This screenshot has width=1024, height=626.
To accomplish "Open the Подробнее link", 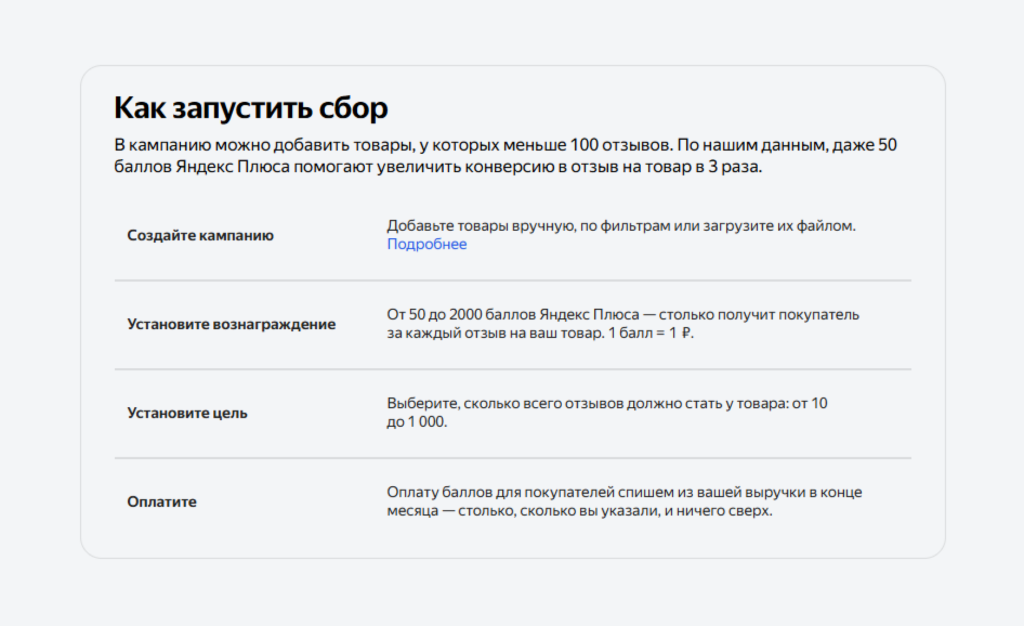I will click(x=426, y=244).
